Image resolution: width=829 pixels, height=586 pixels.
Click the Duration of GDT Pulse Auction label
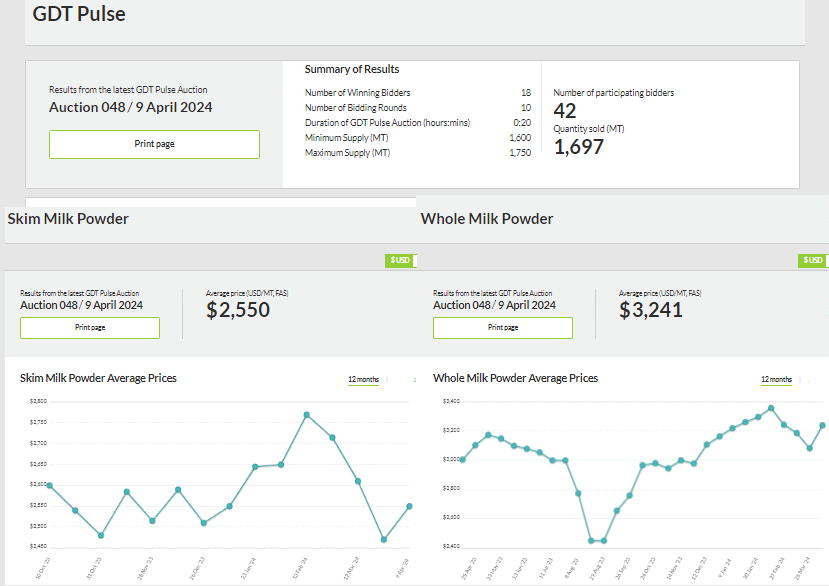pos(388,123)
